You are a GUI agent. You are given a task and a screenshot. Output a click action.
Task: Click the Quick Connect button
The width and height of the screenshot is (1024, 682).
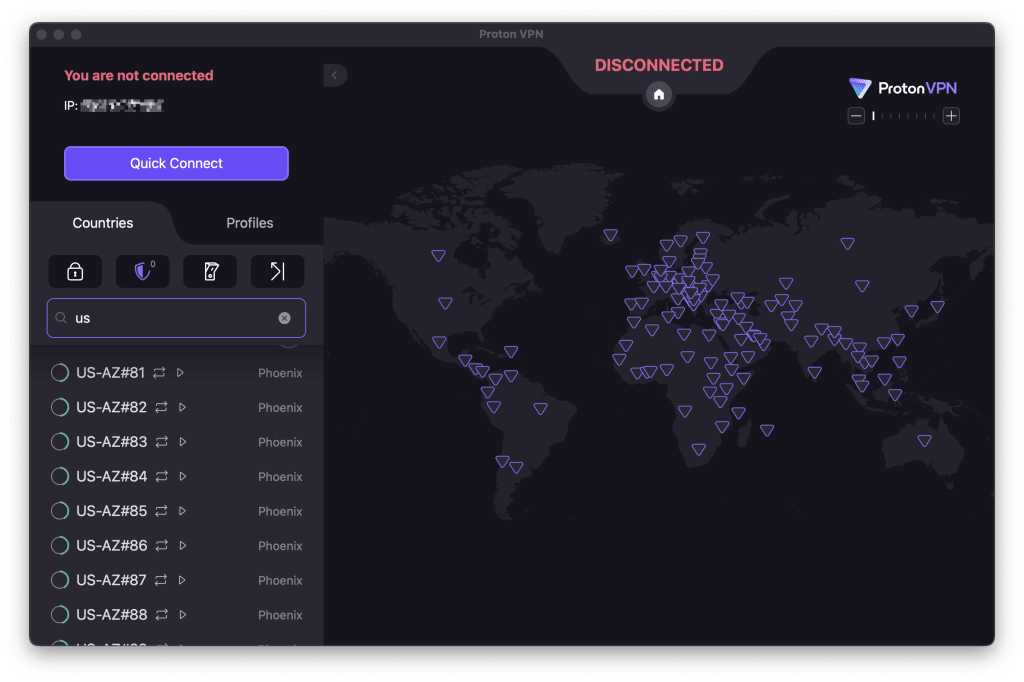(176, 163)
